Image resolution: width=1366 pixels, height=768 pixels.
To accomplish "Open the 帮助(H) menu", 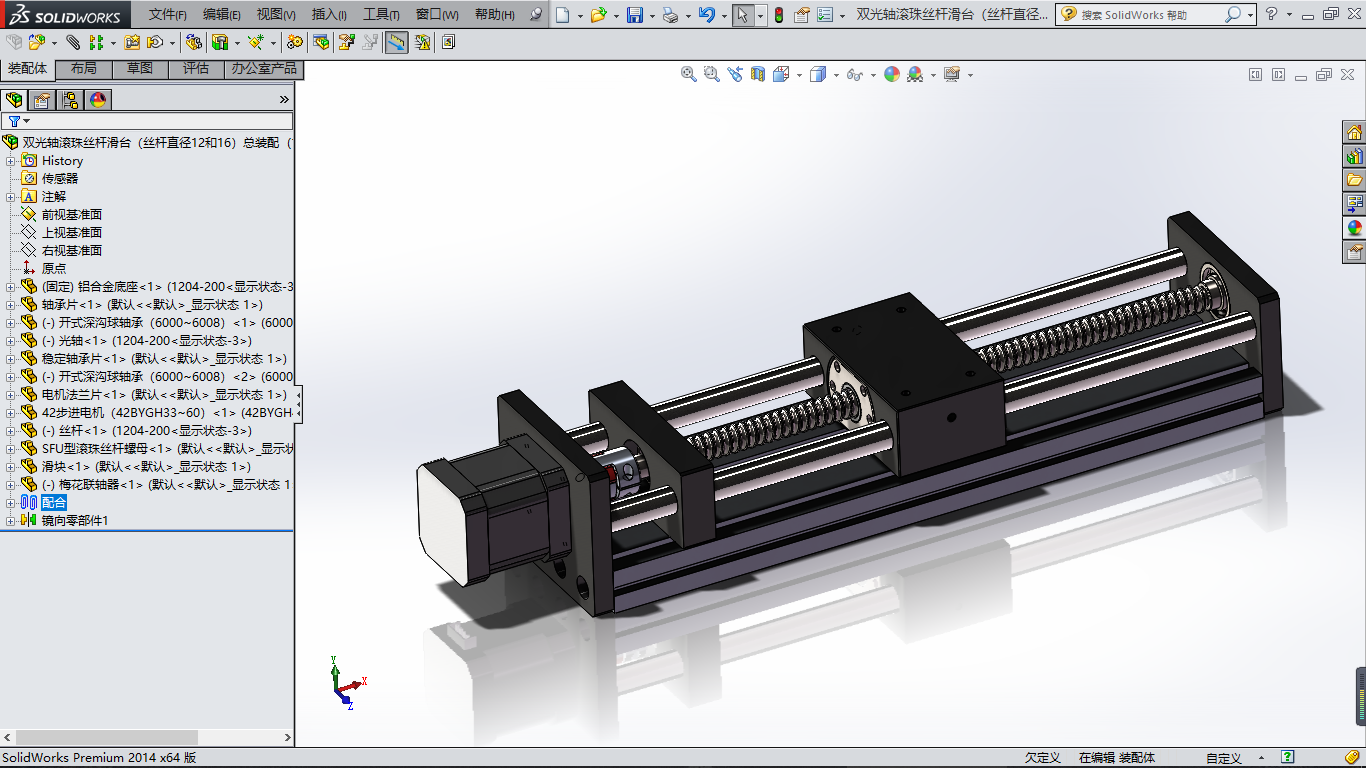I will coord(495,15).
